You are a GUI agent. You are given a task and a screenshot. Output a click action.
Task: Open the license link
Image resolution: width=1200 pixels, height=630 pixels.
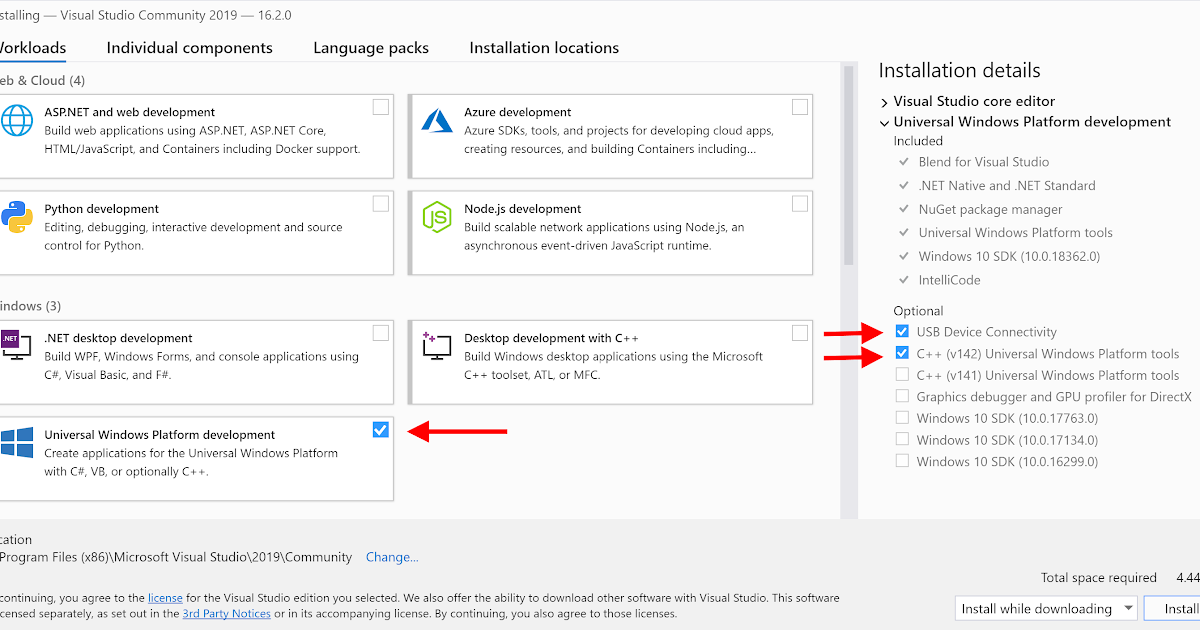click(x=165, y=598)
